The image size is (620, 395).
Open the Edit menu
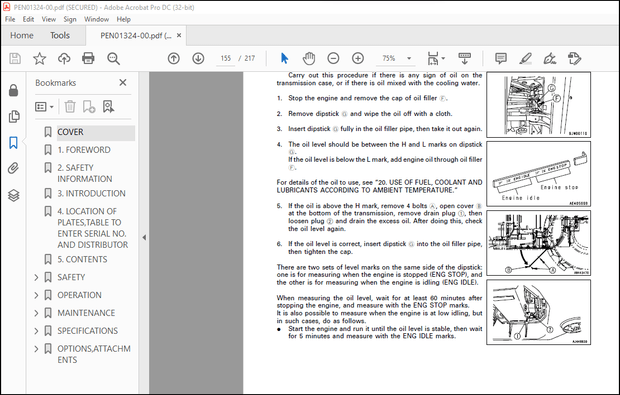pyautogui.click(x=28, y=19)
